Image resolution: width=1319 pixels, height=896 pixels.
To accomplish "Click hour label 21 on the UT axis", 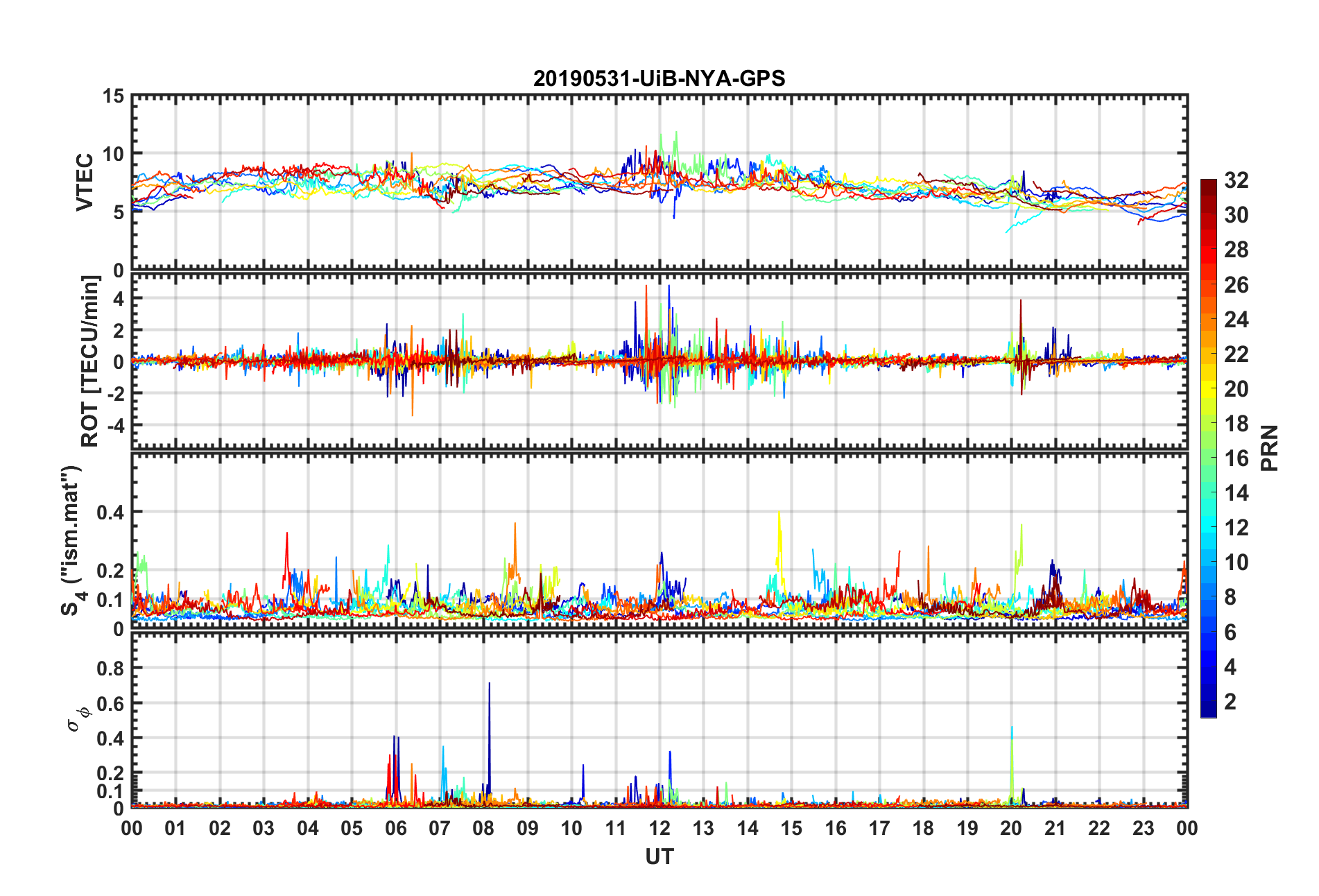I will pos(1055,828).
